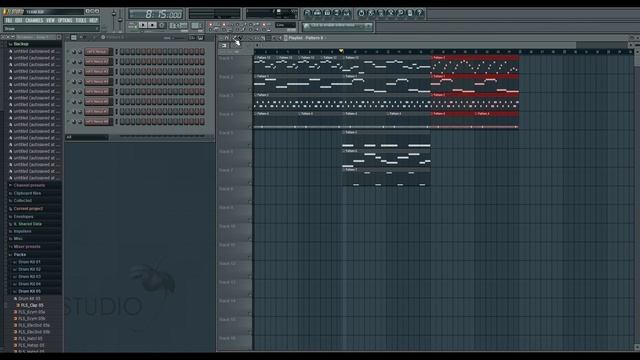The width and height of the screenshot is (640, 360).
Task: Click the project info toolbar icon
Action: pos(410,13)
